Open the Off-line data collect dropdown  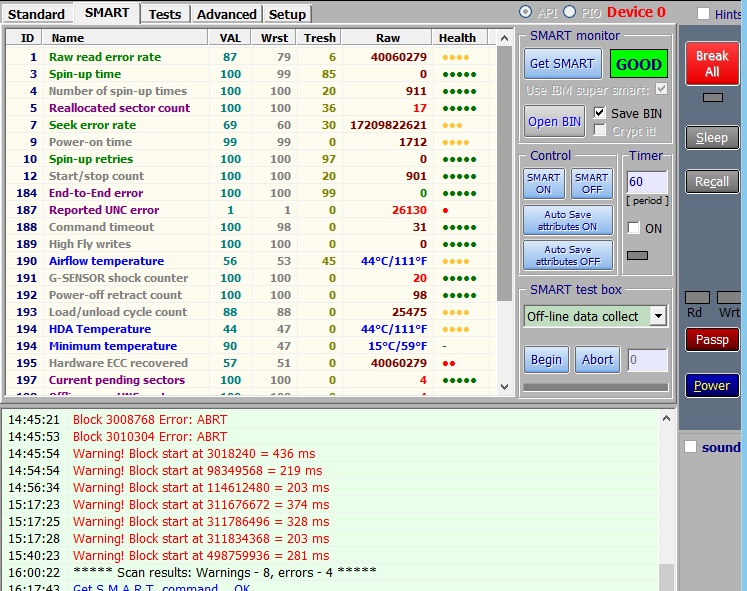pyautogui.click(x=658, y=316)
